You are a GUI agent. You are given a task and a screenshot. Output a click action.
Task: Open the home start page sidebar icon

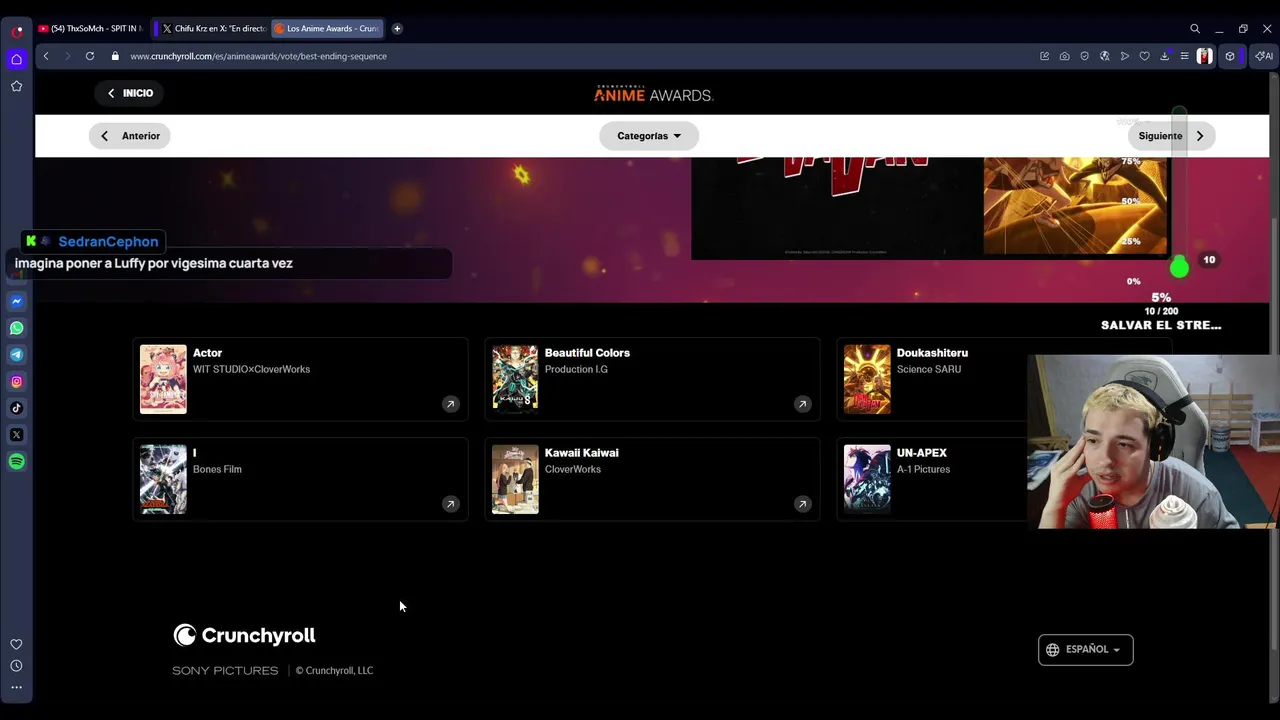[16, 60]
